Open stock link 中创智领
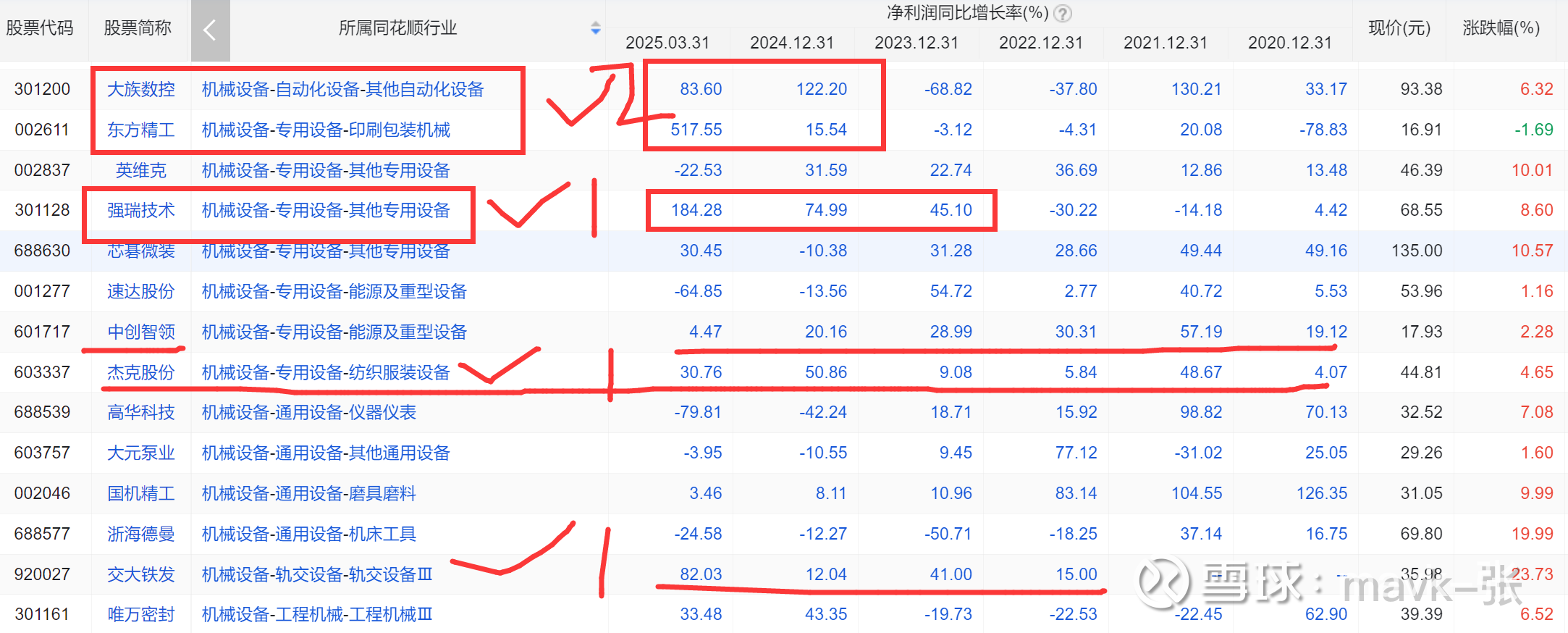The image size is (1568, 633). pyautogui.click(x=141, y=332)
